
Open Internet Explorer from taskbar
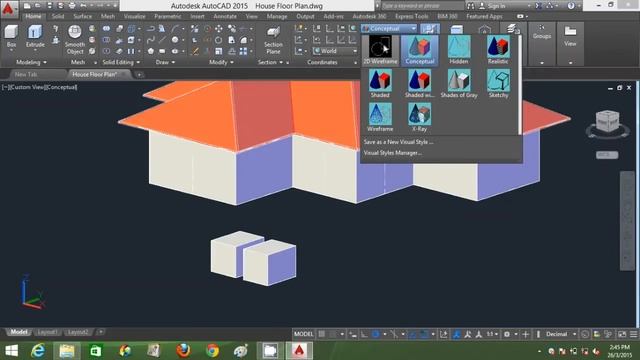coord(38,351)
